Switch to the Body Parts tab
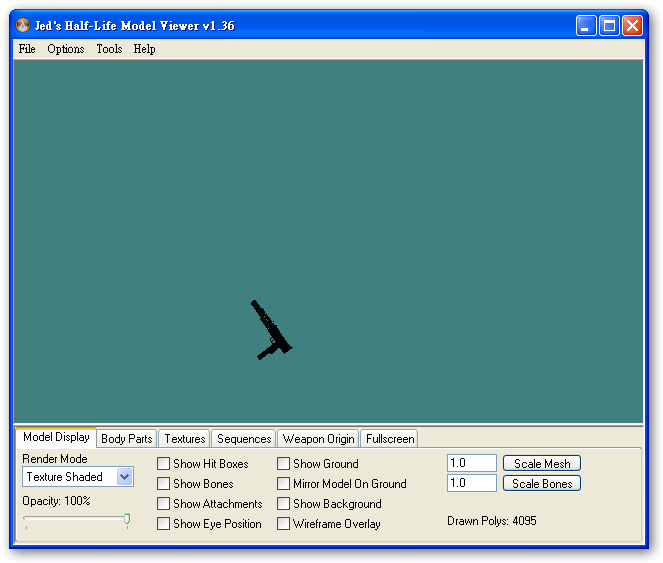 click(126, 439)
